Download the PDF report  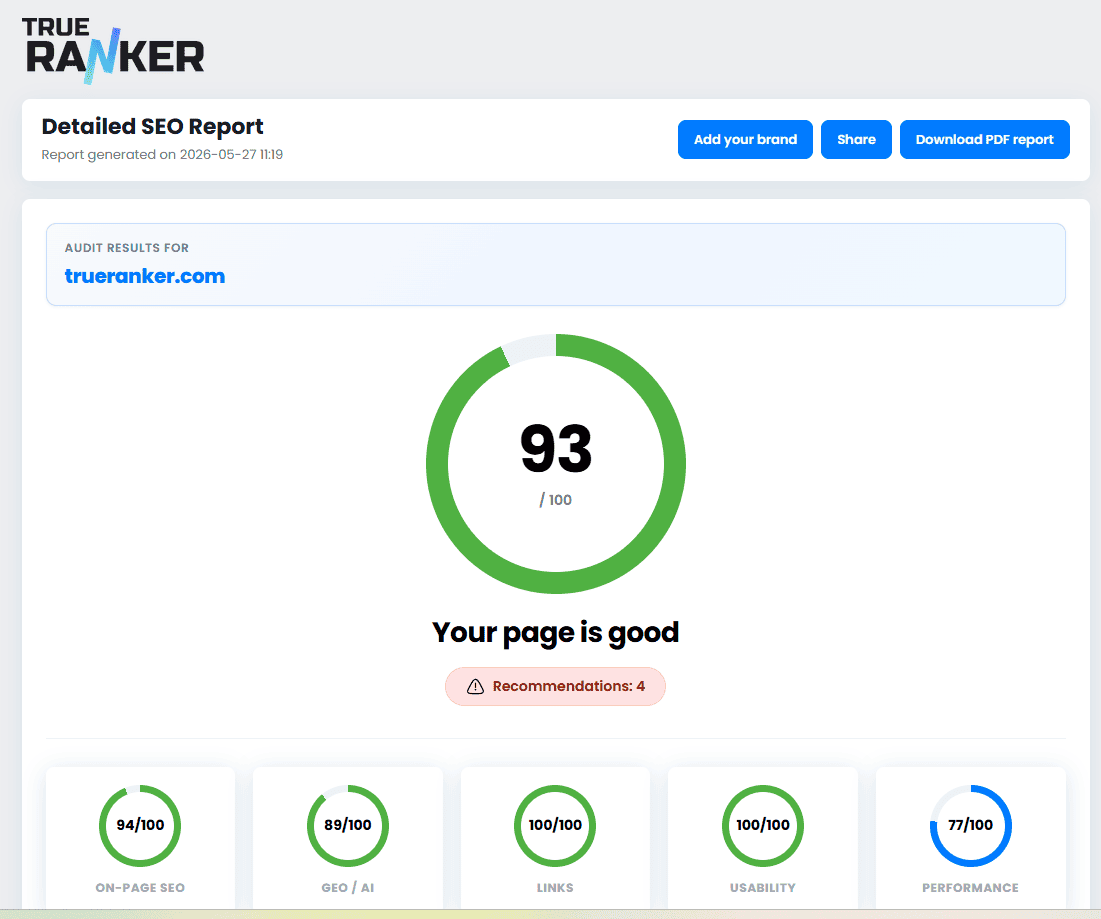coord(984,140)
